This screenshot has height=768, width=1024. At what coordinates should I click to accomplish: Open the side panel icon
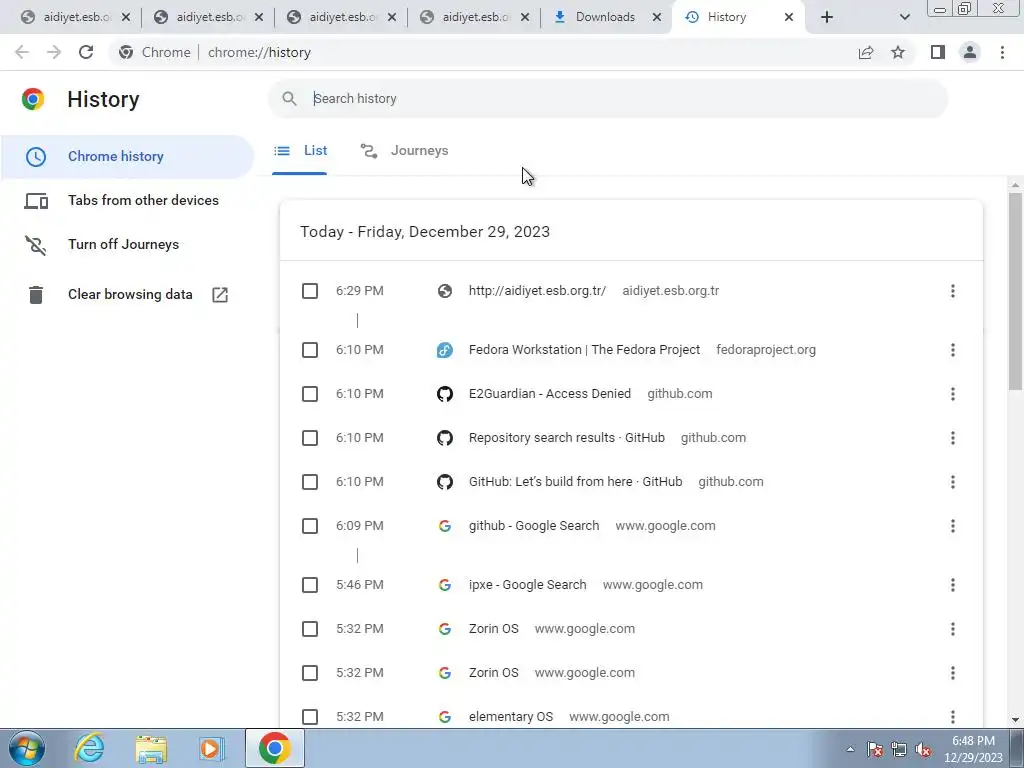pyautogui.click(x=938, y=52)
